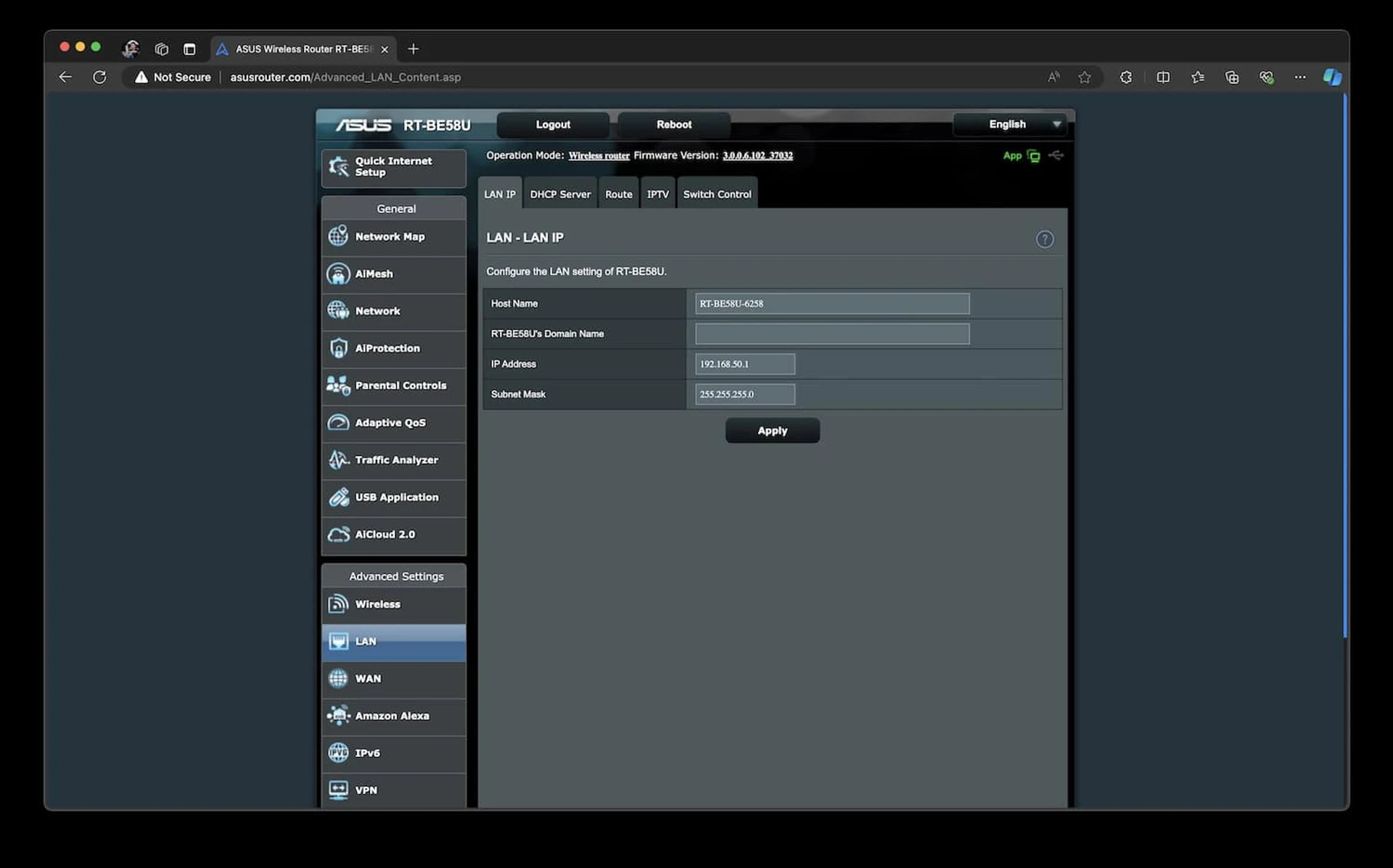Open a new browser tab

[414, 49]
